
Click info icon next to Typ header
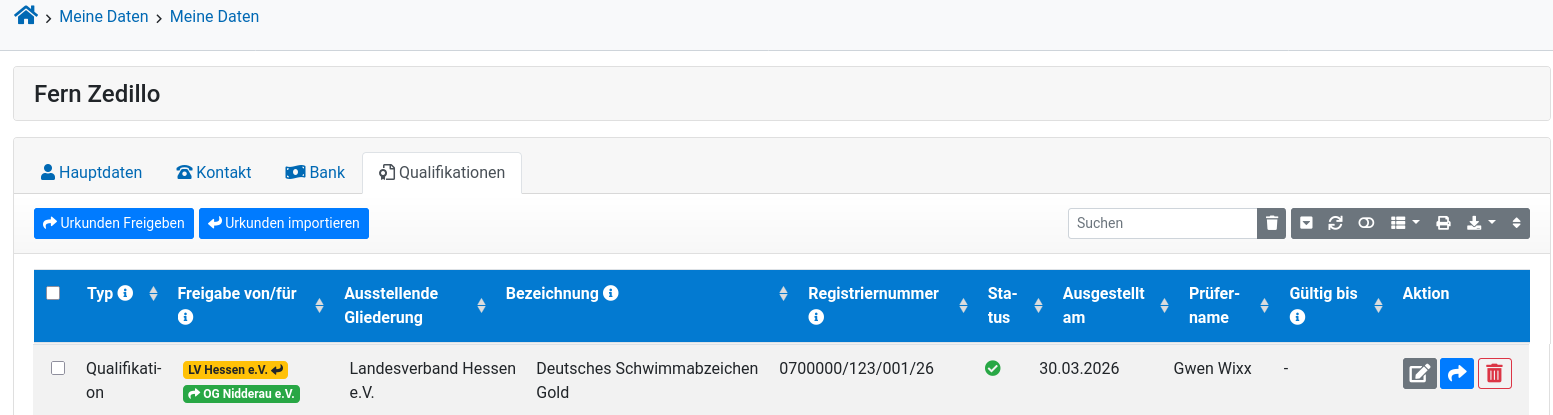point(125,293)
